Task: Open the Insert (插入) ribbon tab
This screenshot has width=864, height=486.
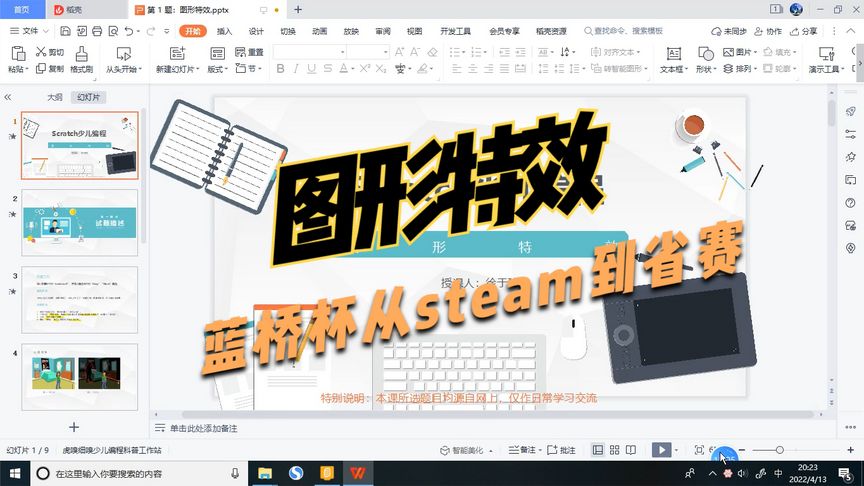Action: pos(224,31)
